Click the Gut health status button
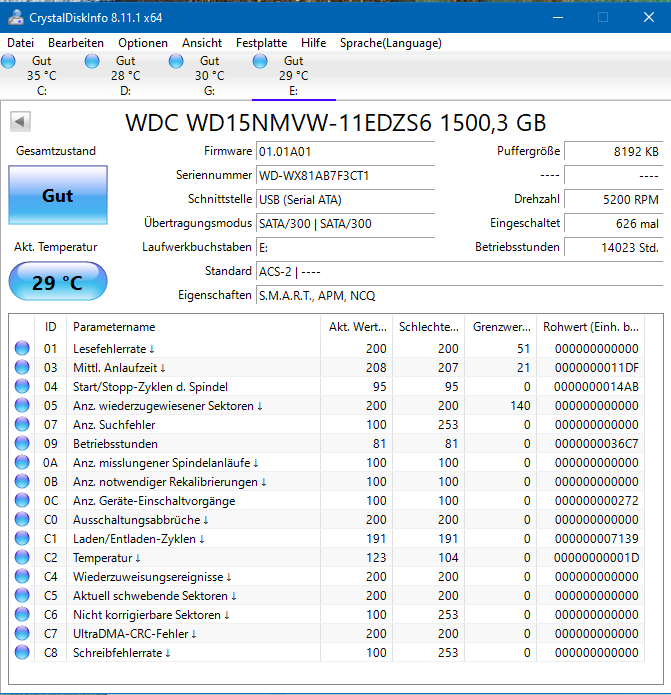671x695 pixels. coord(58,195)
